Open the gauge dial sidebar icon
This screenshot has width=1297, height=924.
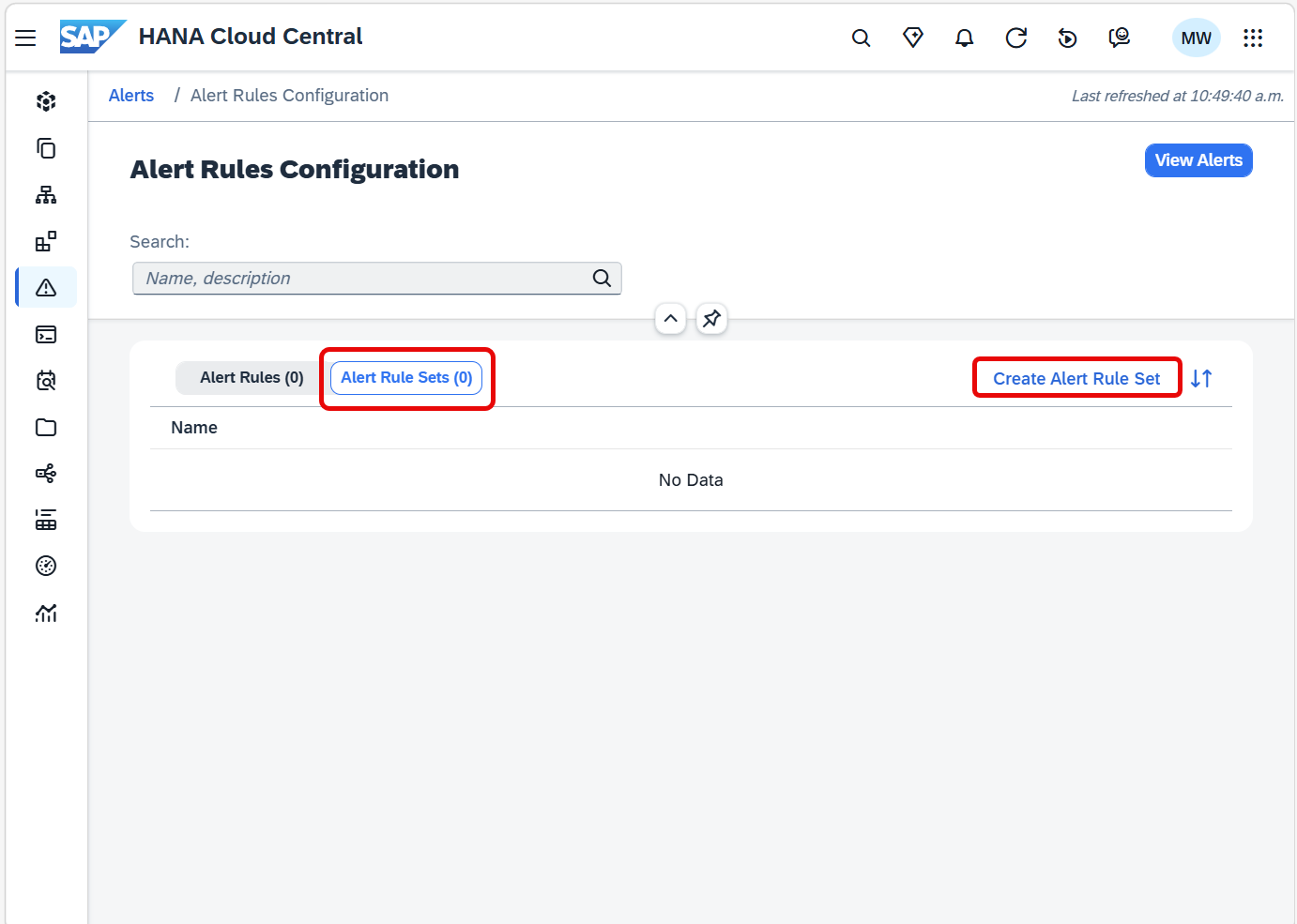pos(46,566)
